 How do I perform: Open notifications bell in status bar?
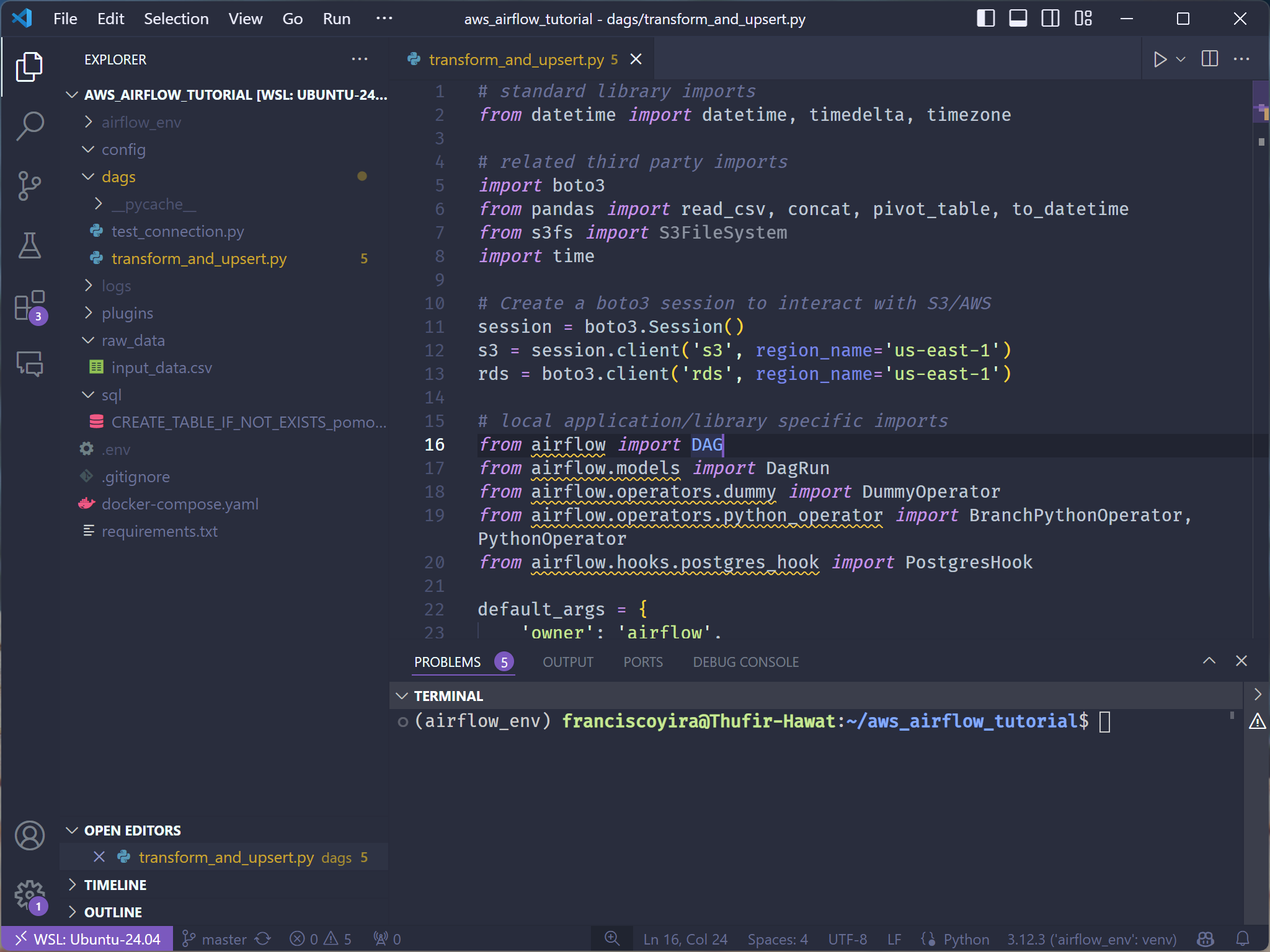[x=1243, y=938]
